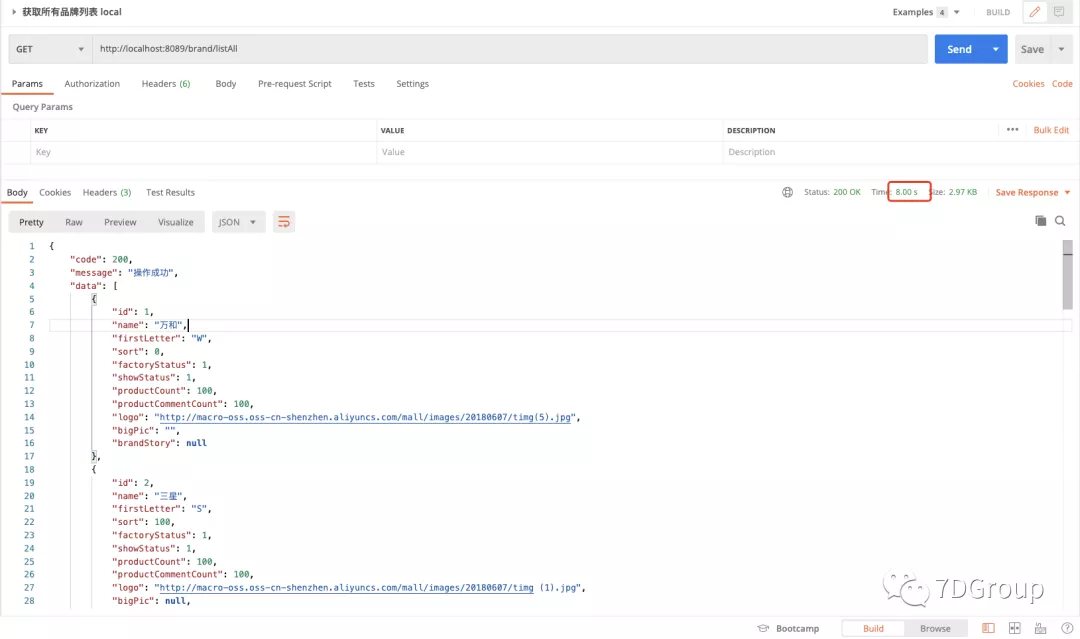The height and width of the screenshot is (639, 1080).
Task: Select the Pretty view
Action: coord(31,222)
